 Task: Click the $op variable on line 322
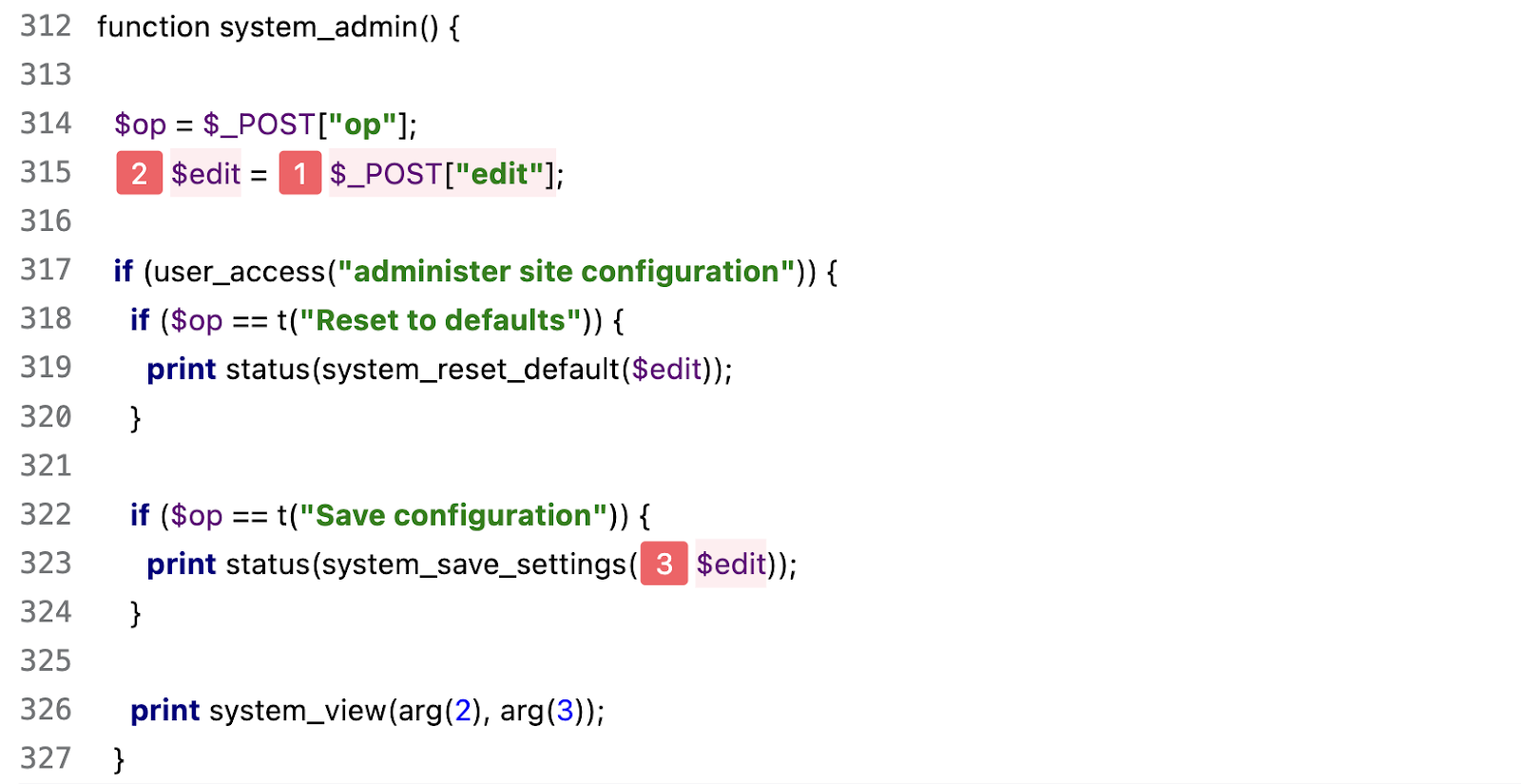coord(197,516)
